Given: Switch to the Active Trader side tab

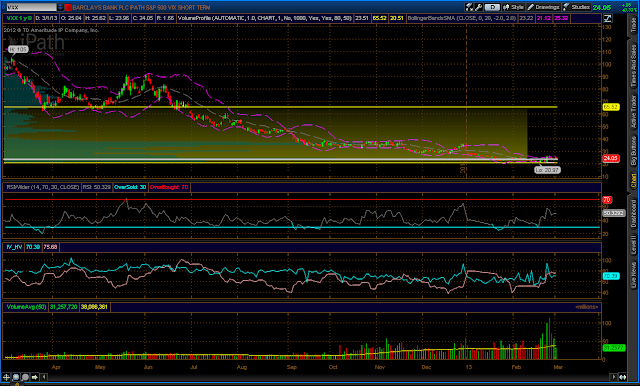Looking at the screenshot, I should pyautogui.click(x=633, y=111).
